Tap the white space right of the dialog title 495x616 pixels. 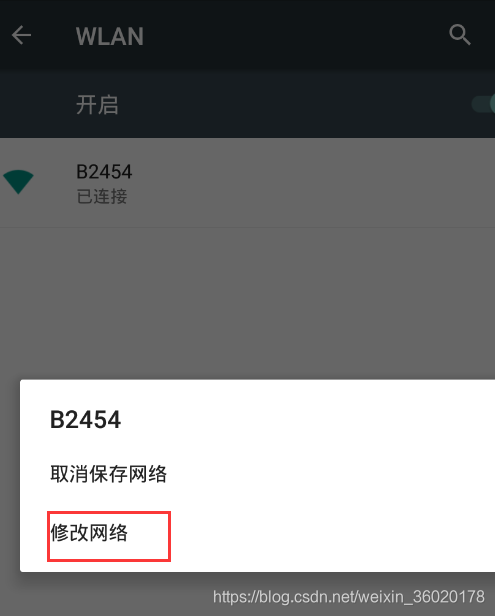pyautogui.click(x=306, y=420)
